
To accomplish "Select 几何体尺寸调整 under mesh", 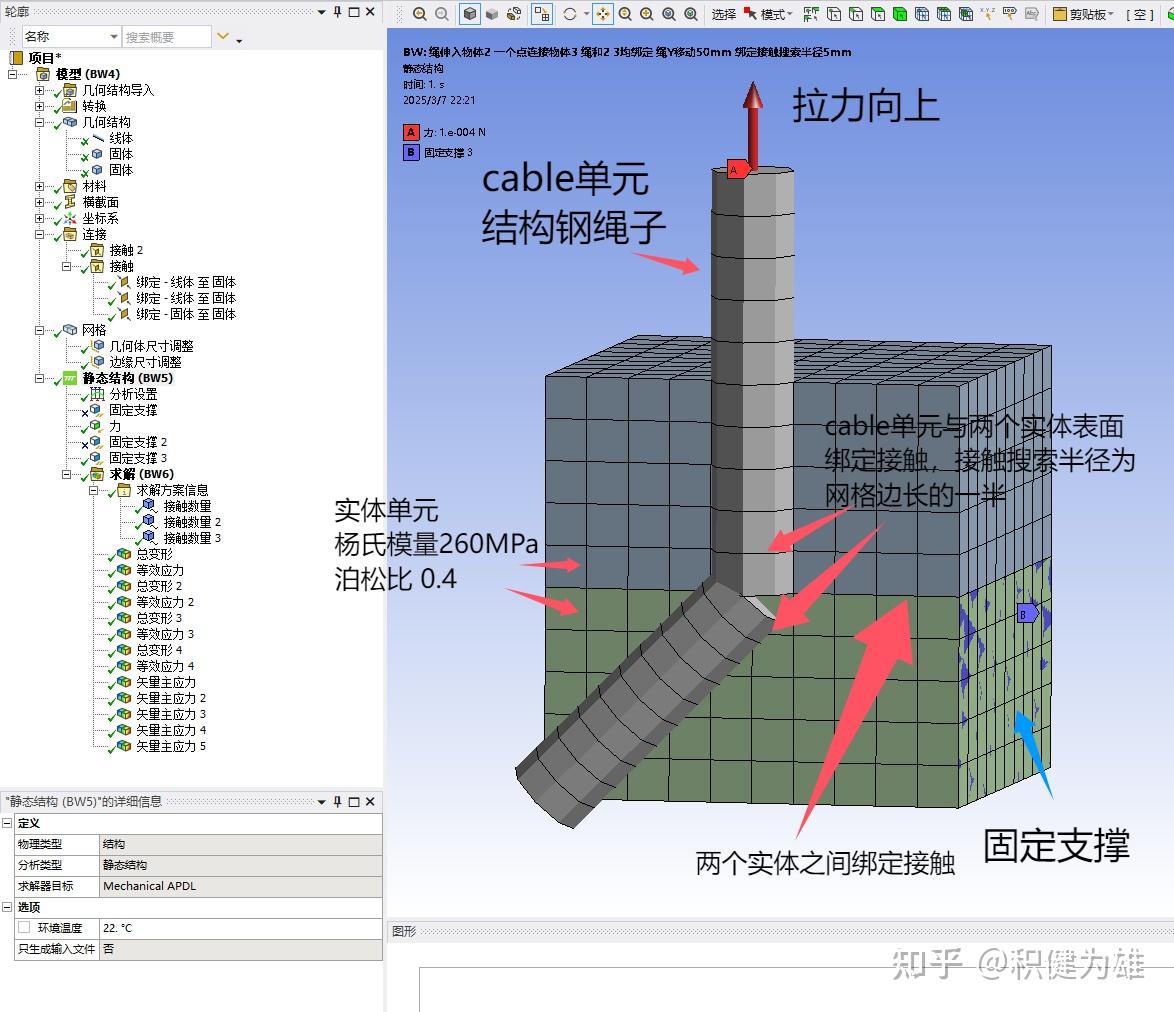I will pos(151,346).
